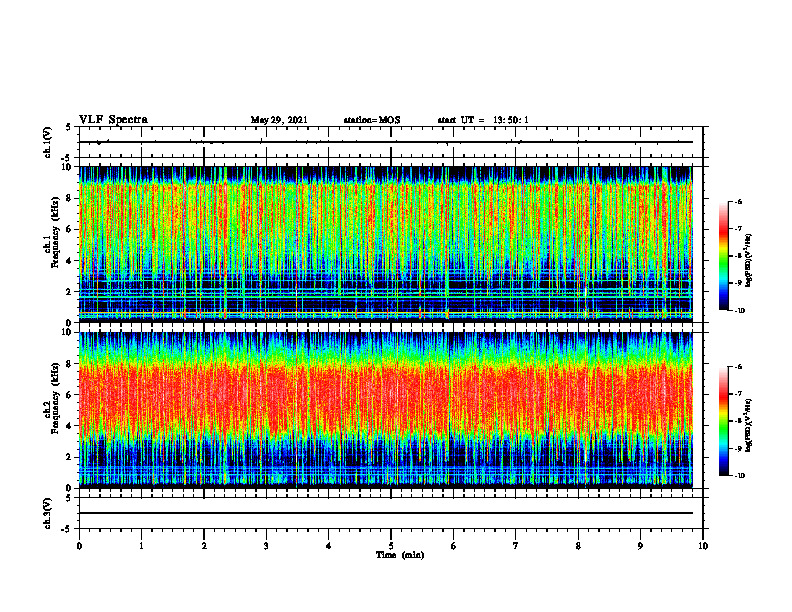
Task: Click the ch.2 spectrogram panel
Action: click(x=386, y=410)
